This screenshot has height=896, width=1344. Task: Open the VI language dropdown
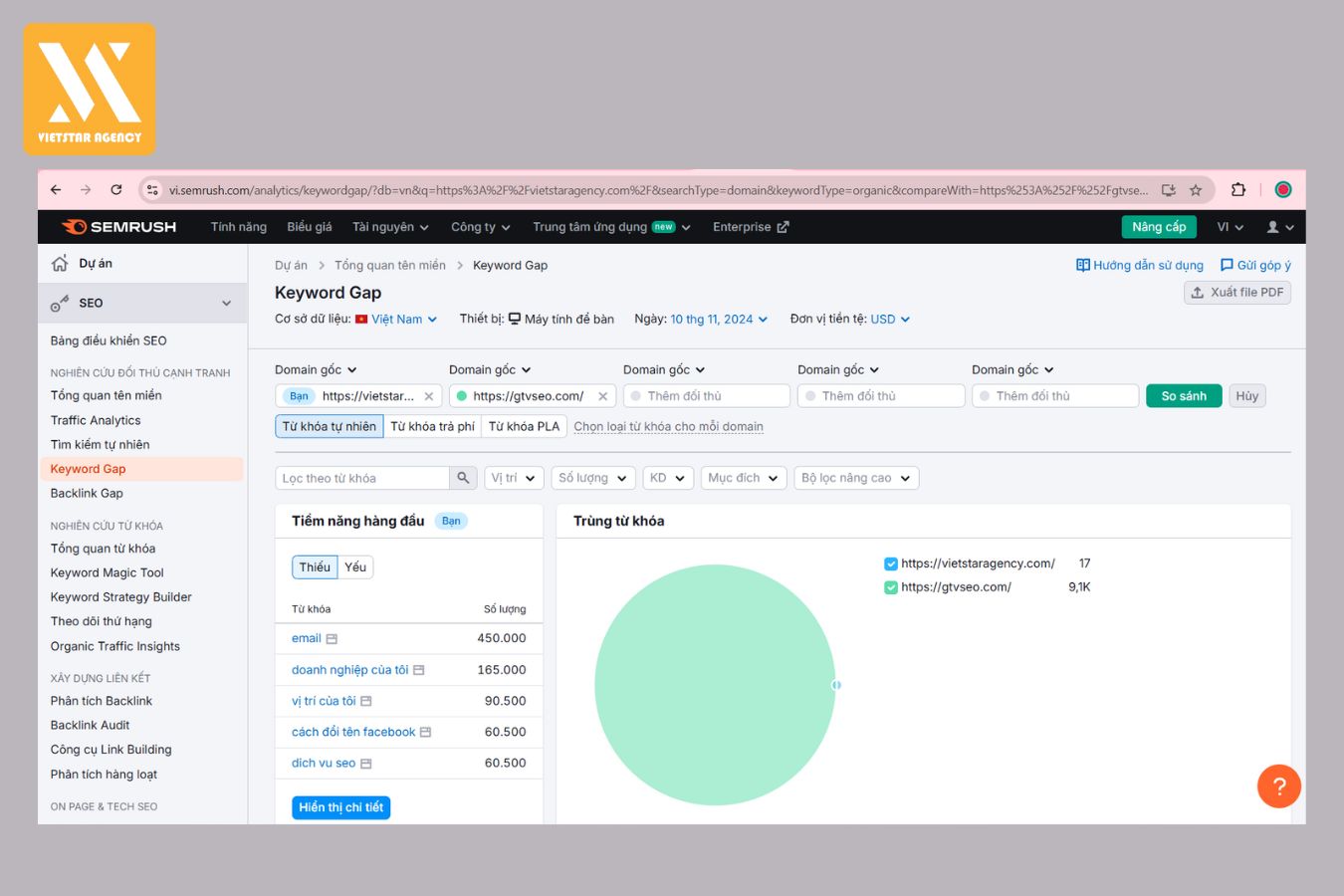1230,227
